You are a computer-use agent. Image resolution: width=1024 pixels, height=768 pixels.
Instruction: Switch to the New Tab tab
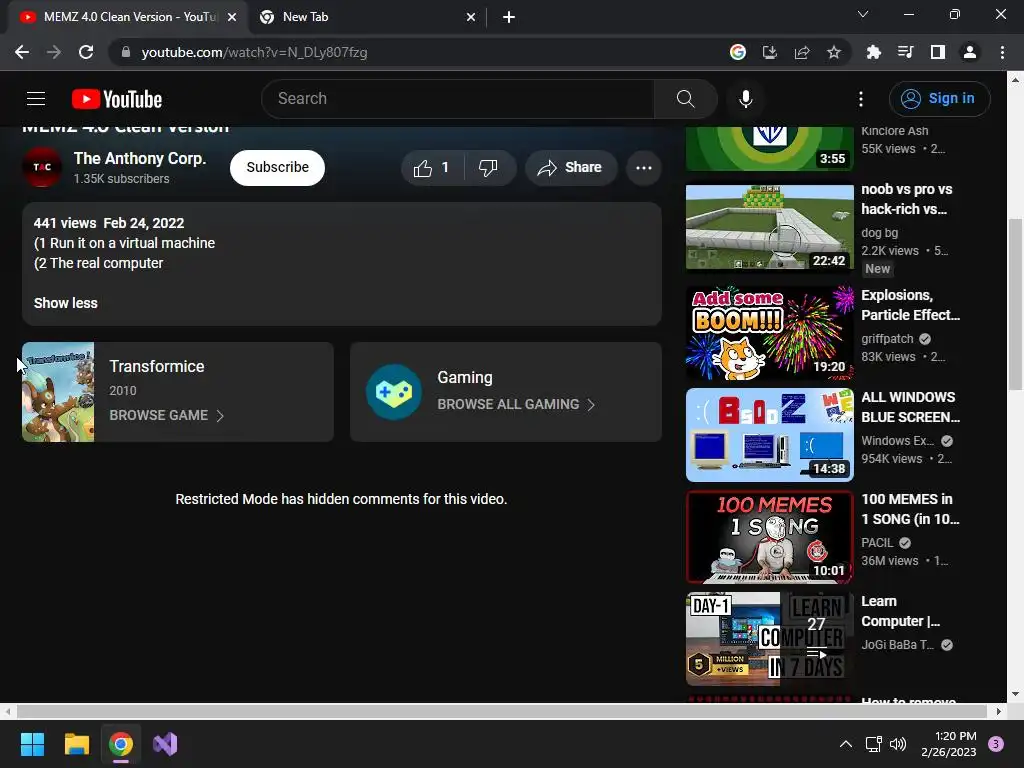tap(366, 17)
